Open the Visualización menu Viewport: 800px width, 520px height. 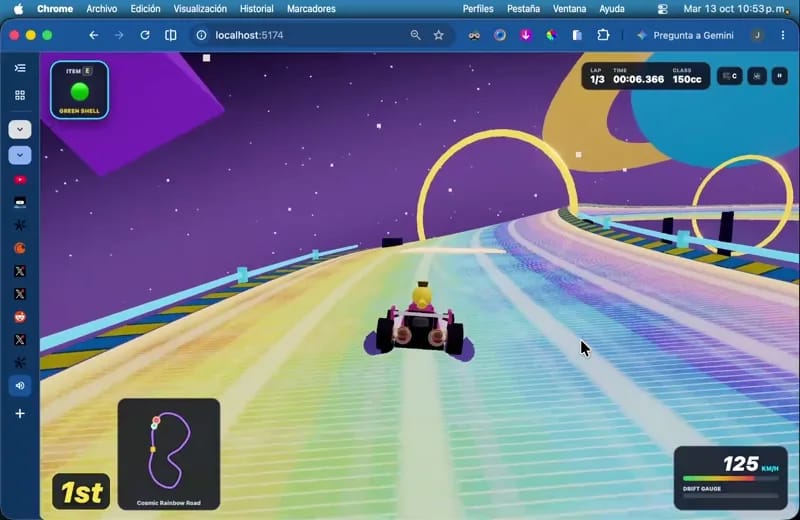click(200, 9)
